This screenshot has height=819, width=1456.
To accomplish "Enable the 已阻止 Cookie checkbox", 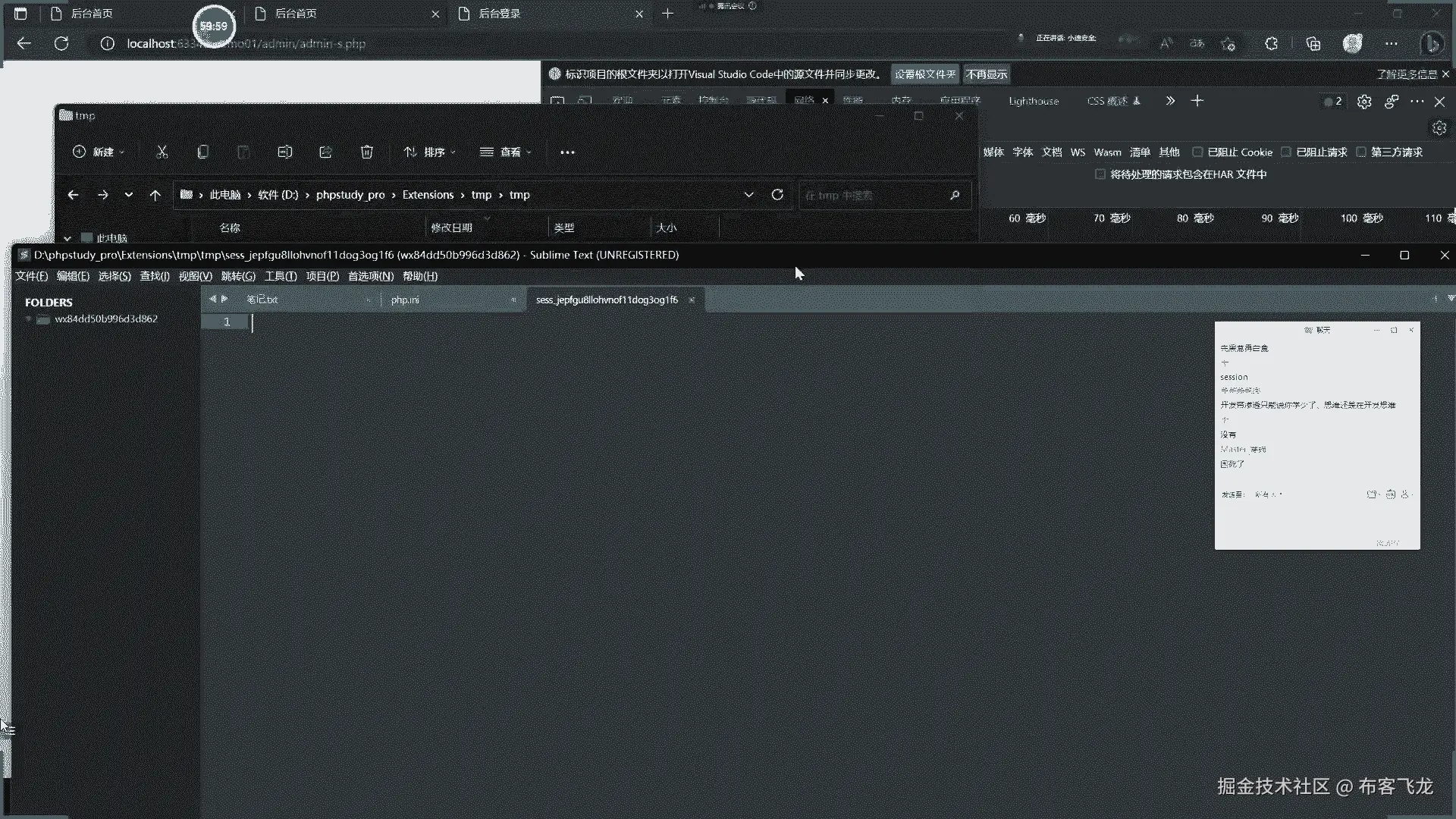I will 1197,152.
